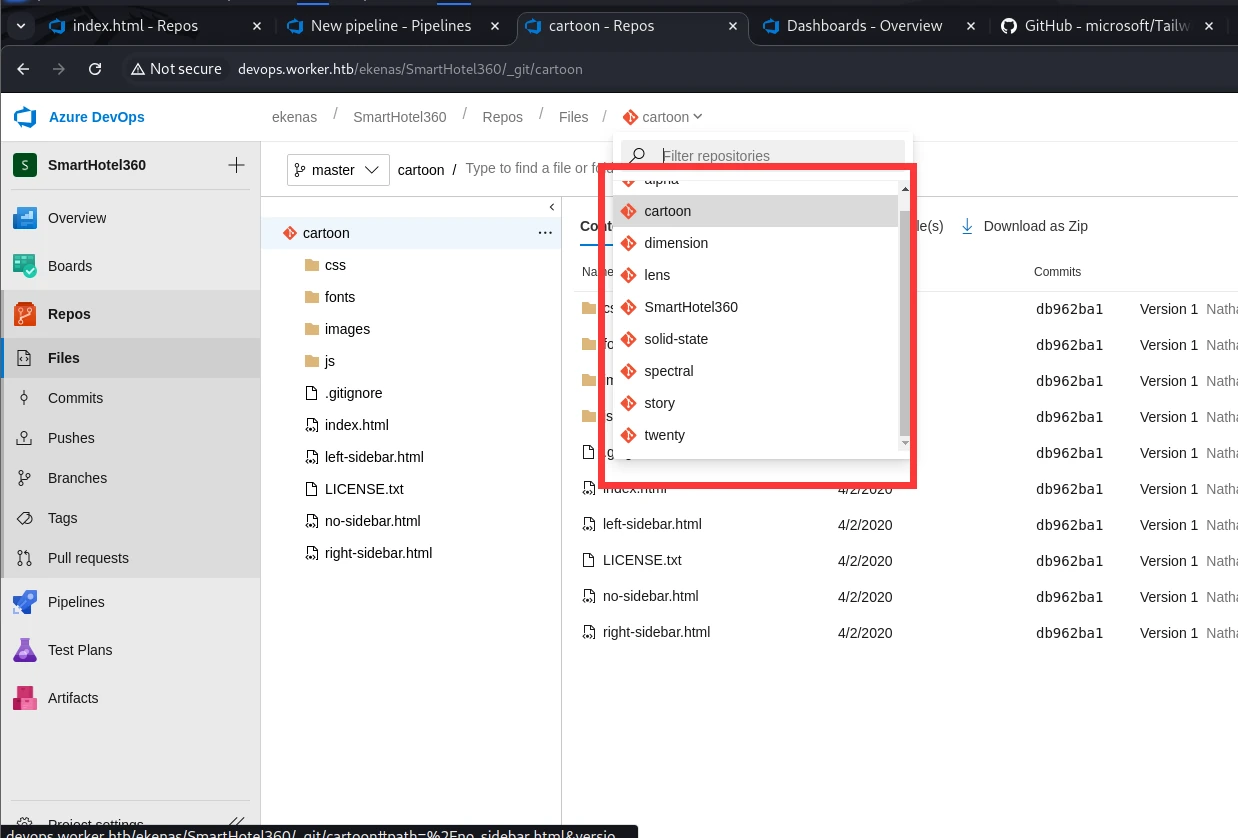Click the more options ellipsis beside cartoon
Screen dimensions: 1238x838
545,233
